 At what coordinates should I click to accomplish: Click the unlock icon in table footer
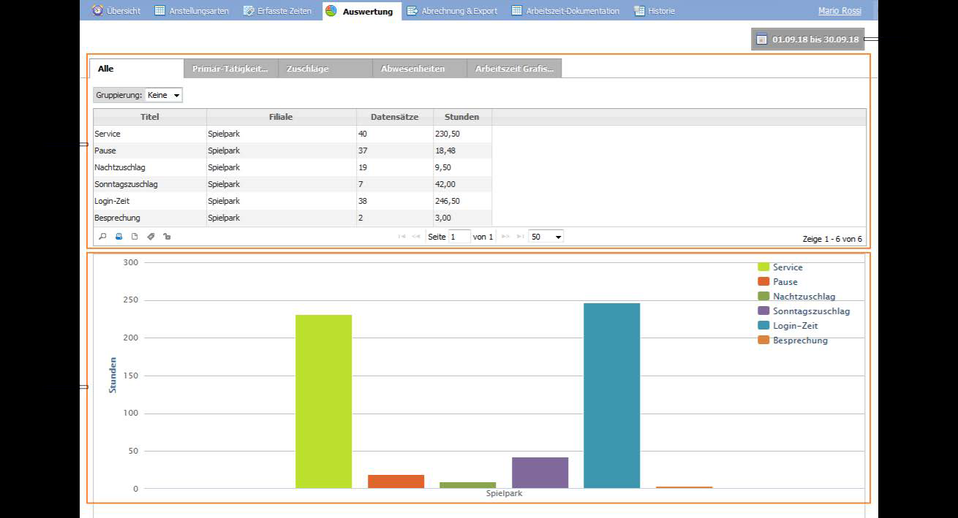(x=167, y=236)
